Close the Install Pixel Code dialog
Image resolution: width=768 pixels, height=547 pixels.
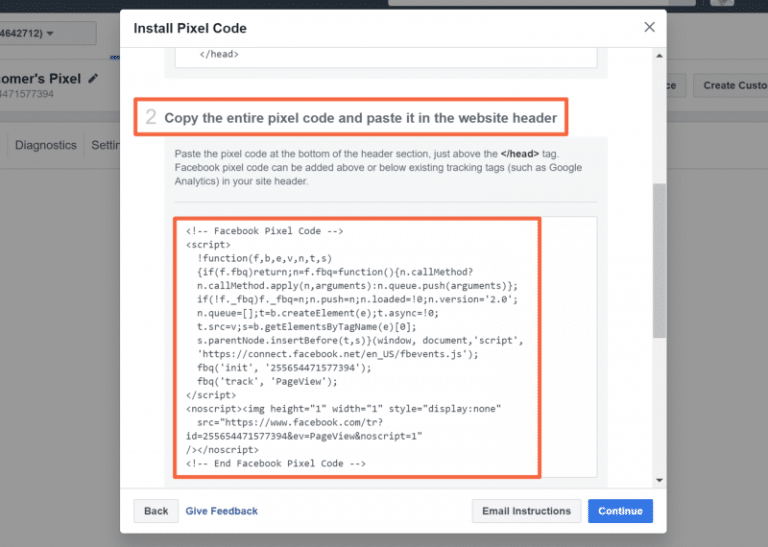(x=649, y=27)
